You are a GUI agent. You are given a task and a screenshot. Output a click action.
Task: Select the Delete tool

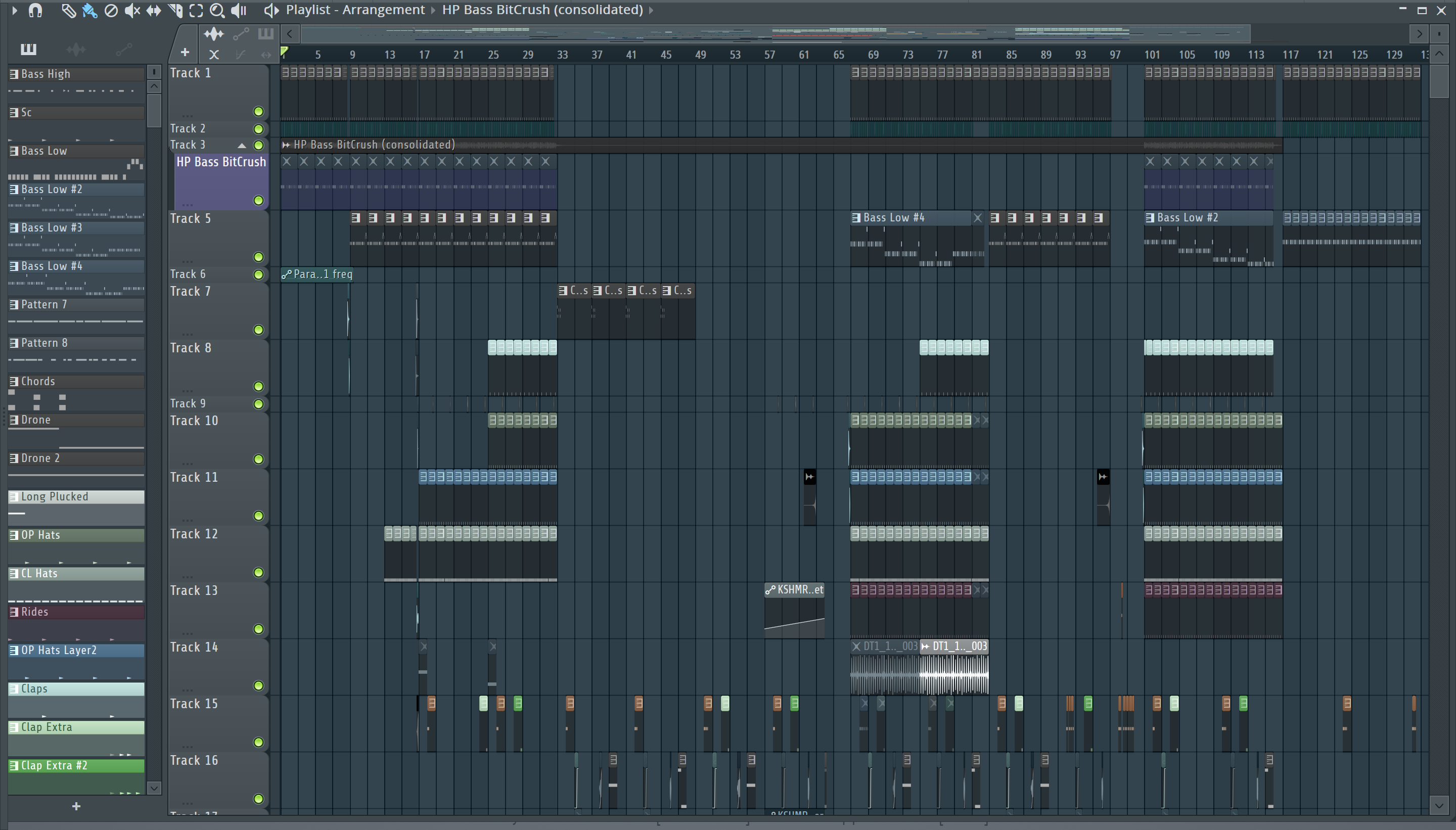pos(111,10)
